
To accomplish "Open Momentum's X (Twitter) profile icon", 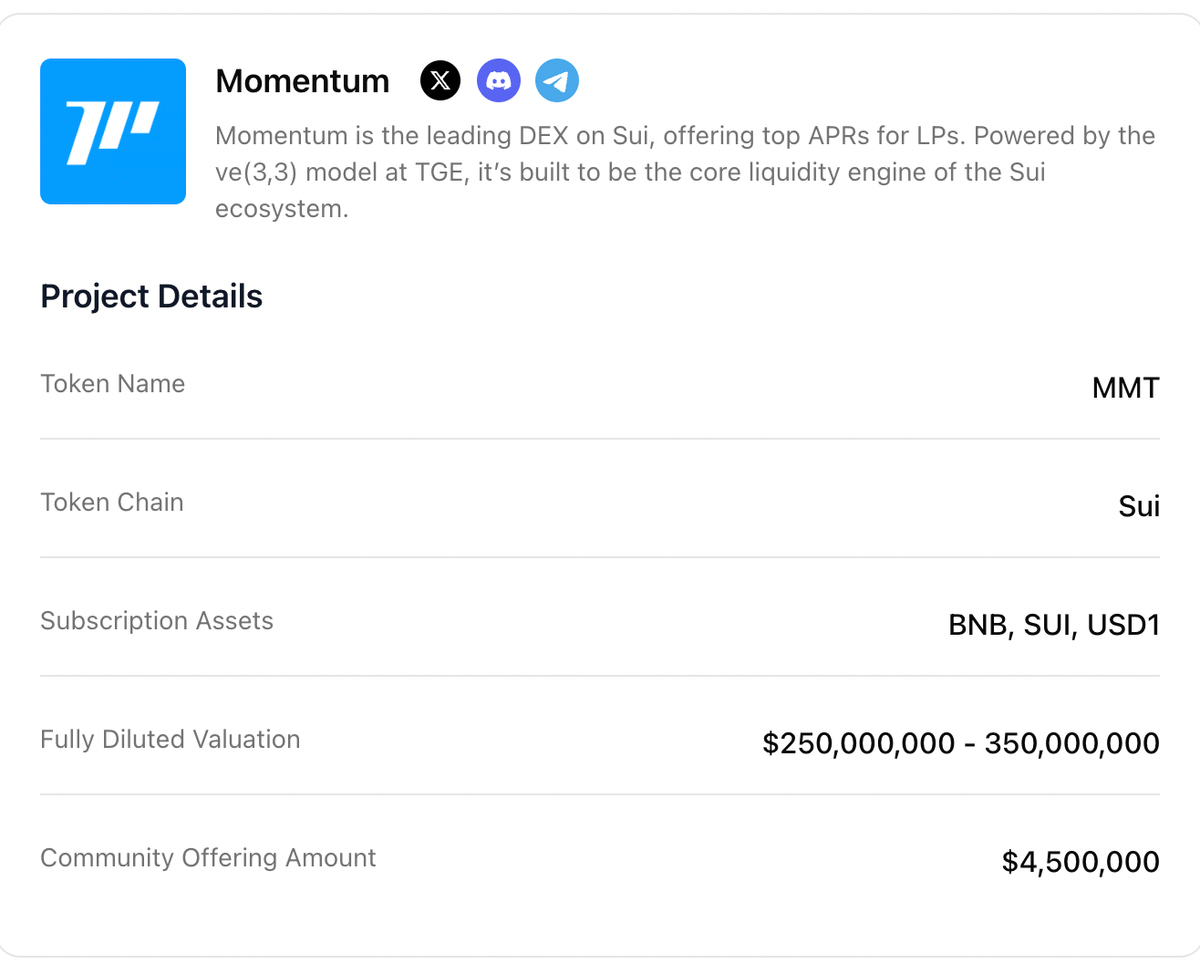I will (441, 80).
